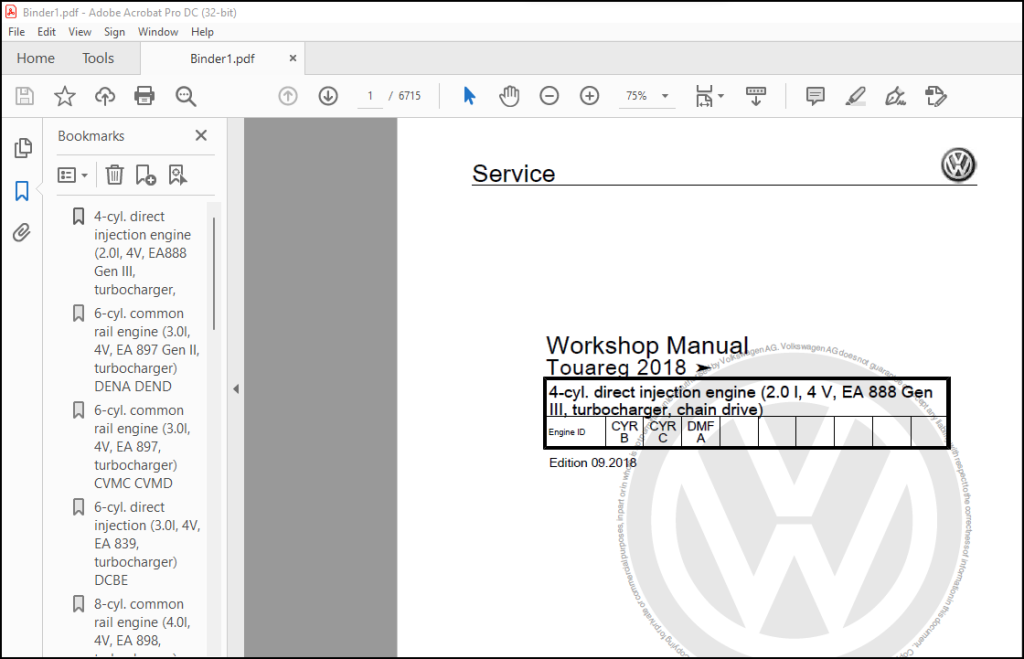Open the View menu
This screenshot has height=659, width=1024.
coord(80,32)
